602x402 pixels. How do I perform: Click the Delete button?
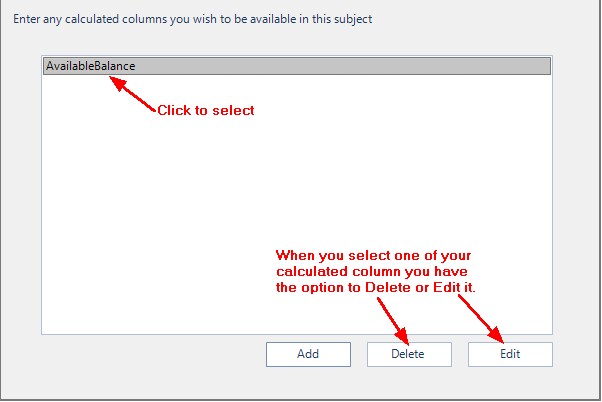[409, 354]
